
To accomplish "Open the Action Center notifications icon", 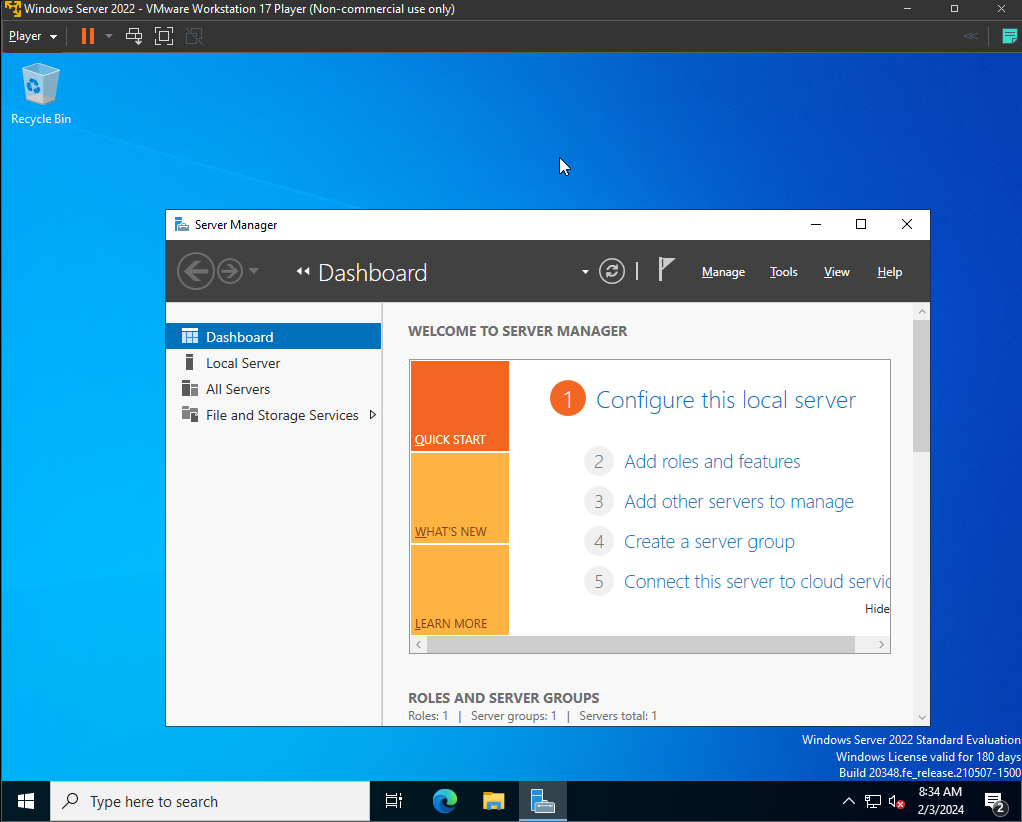I will point(995,802).
